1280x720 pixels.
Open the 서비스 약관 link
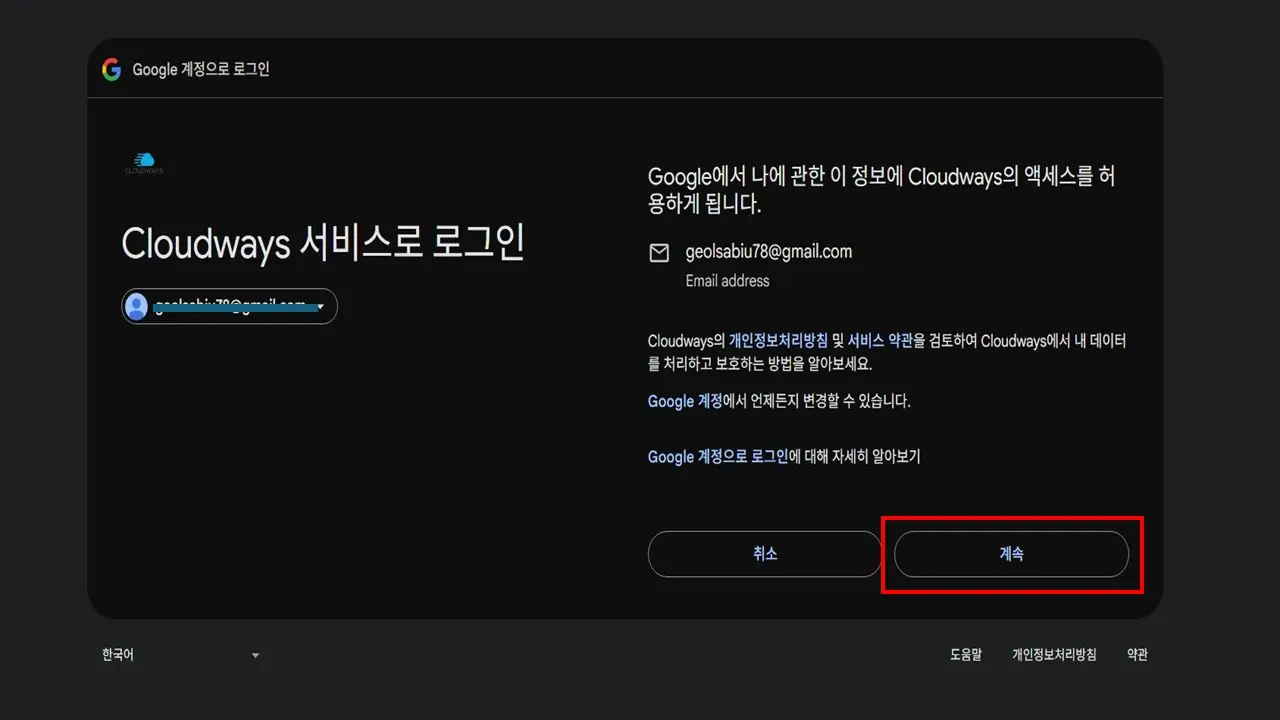880,341
